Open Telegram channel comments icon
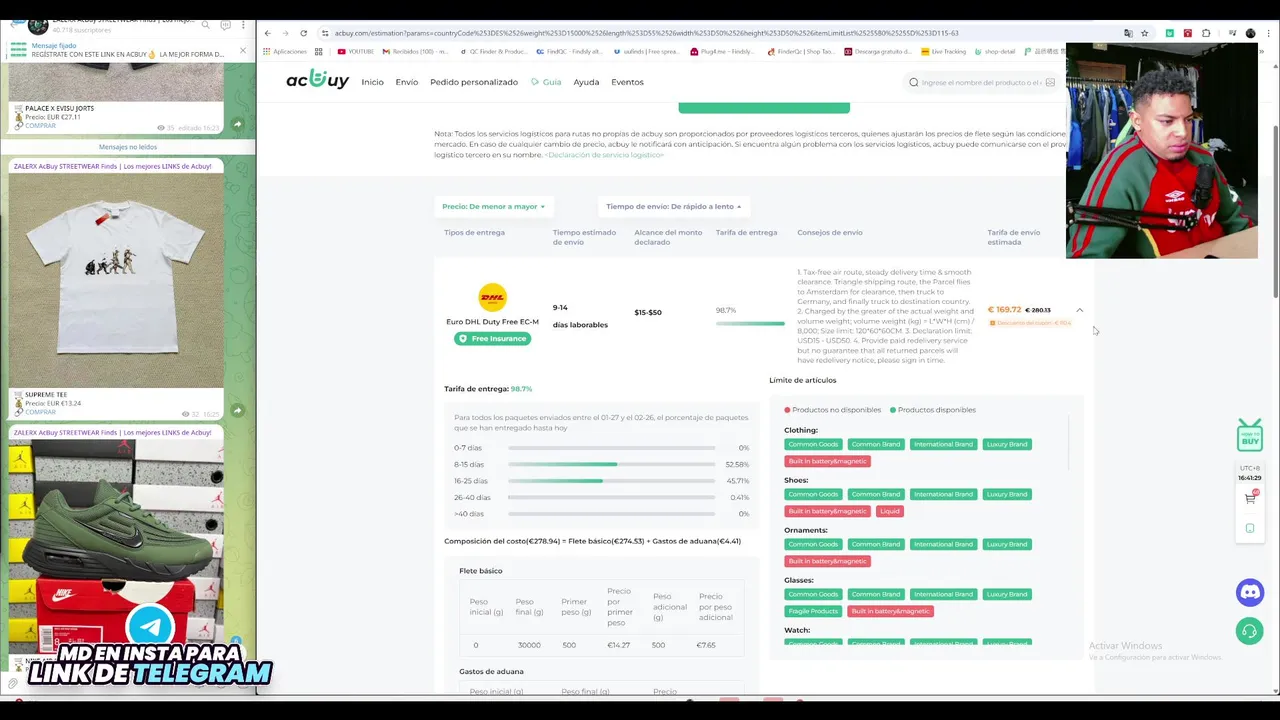 point(225,24)
